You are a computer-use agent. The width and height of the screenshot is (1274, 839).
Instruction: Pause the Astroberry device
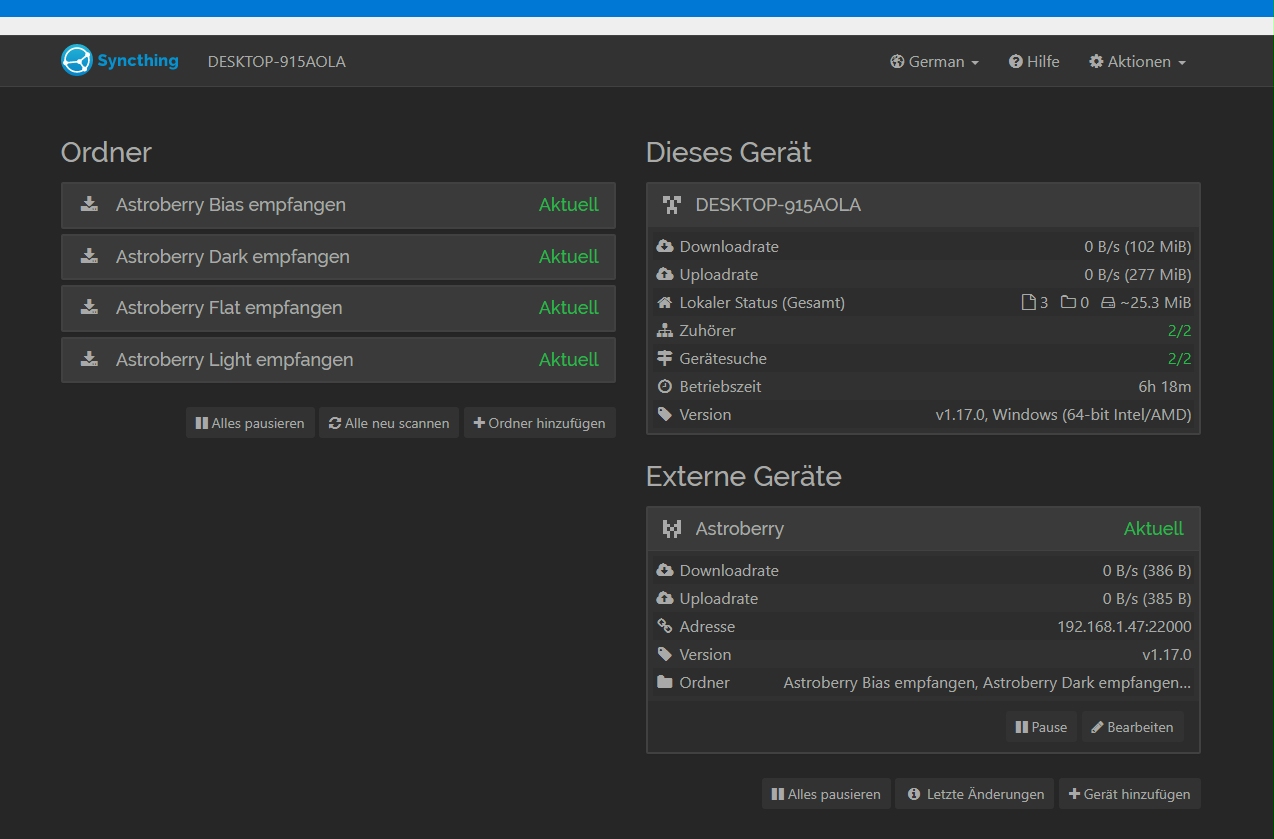(x=1041, y=727)
